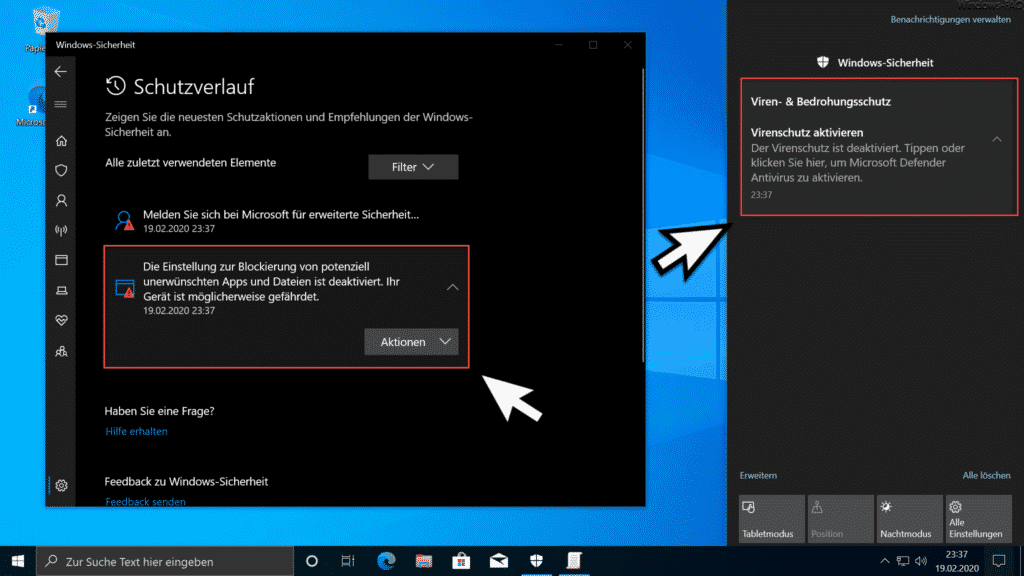Viewport: 1024px width, 576px height.
Task: Open Cortana circle in taskbar
Action: [x=312, y=561]
